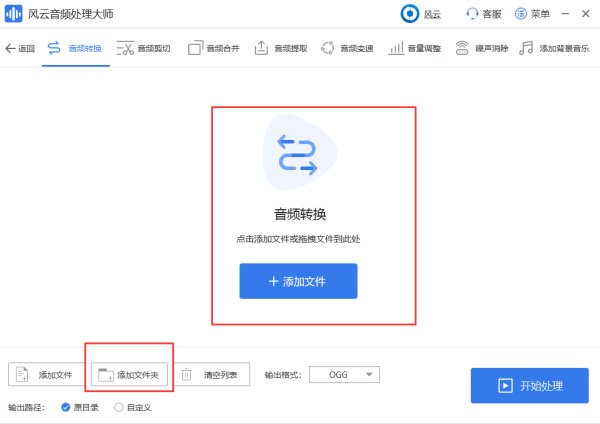This screenshot has width=600, height=424.
Task: Switch to the 噪声消除 tab
Action: click(x=482, y=49)
